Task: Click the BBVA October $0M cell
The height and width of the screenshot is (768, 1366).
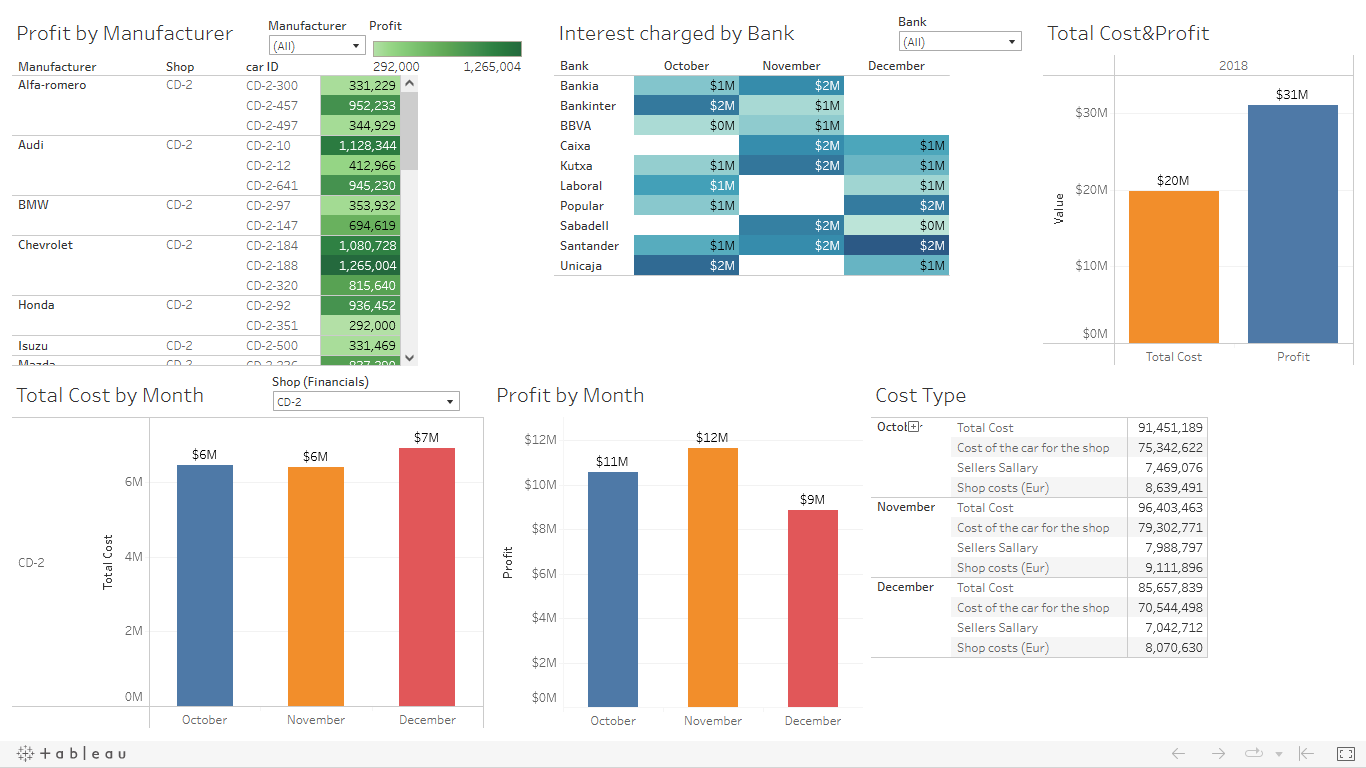Action: [686, 126]
